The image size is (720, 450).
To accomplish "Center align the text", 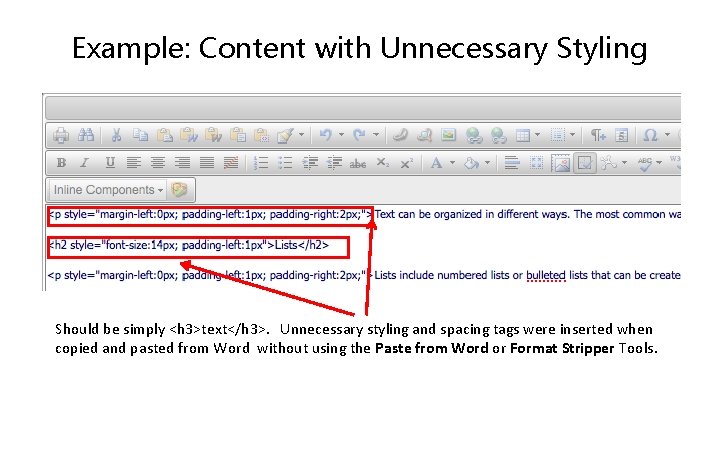I will 158,163.
